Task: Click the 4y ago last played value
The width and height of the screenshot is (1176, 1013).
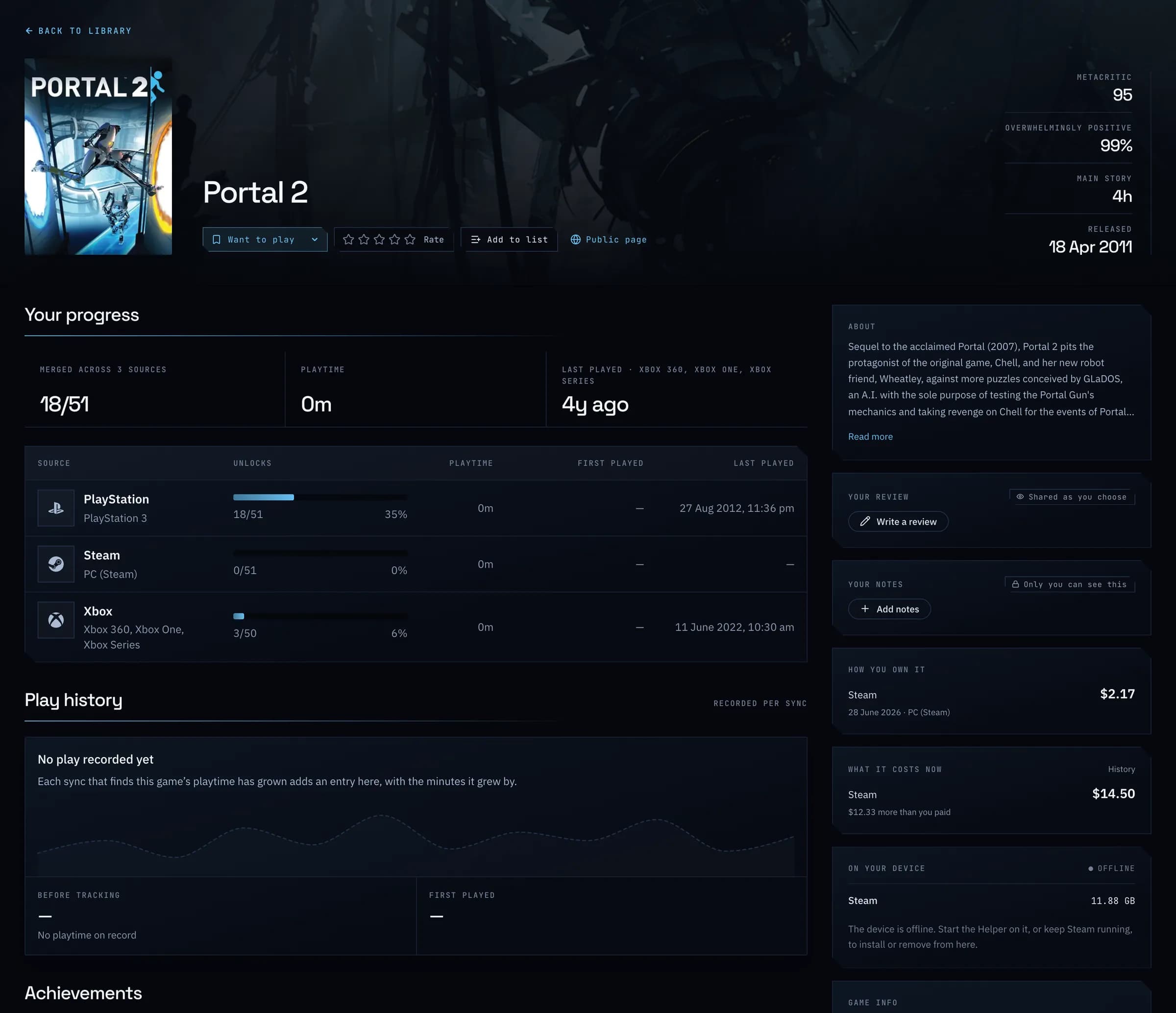Action: coord(595,405)
